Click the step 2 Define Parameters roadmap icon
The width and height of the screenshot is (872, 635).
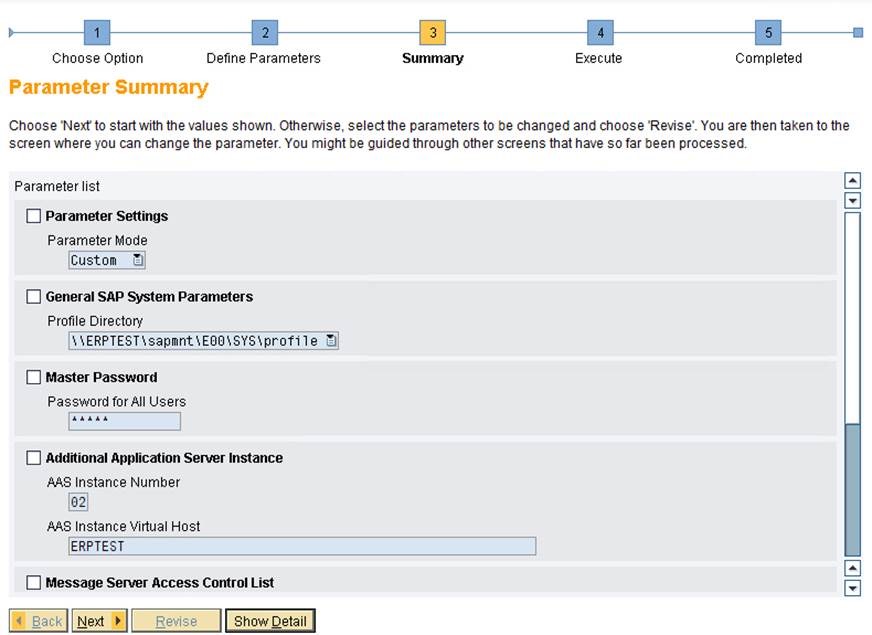(265, 33)
